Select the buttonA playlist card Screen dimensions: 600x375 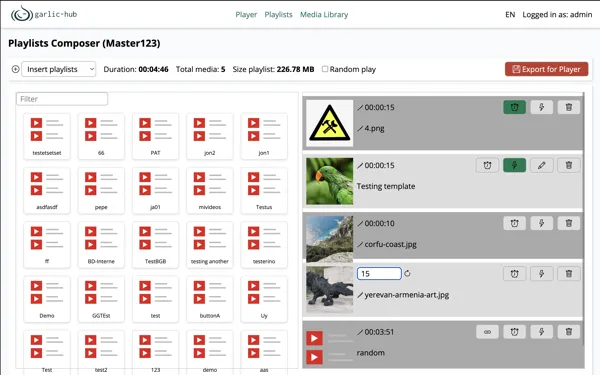(x=210, y=299)
